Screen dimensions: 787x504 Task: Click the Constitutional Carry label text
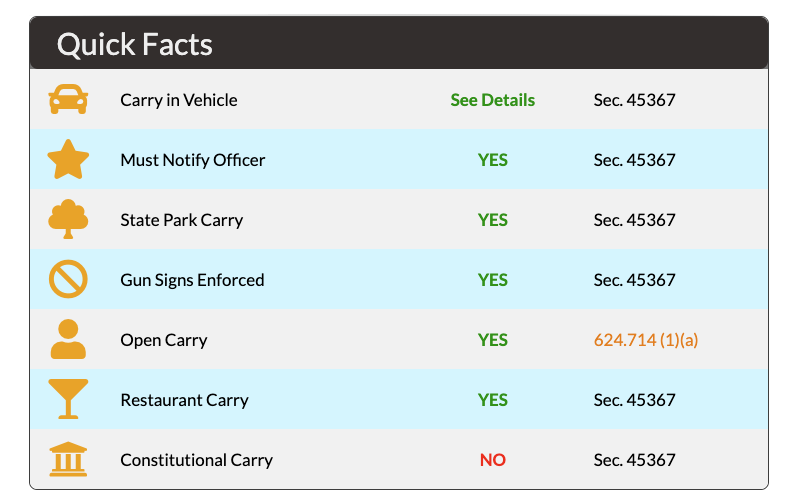tap(196, 460)
